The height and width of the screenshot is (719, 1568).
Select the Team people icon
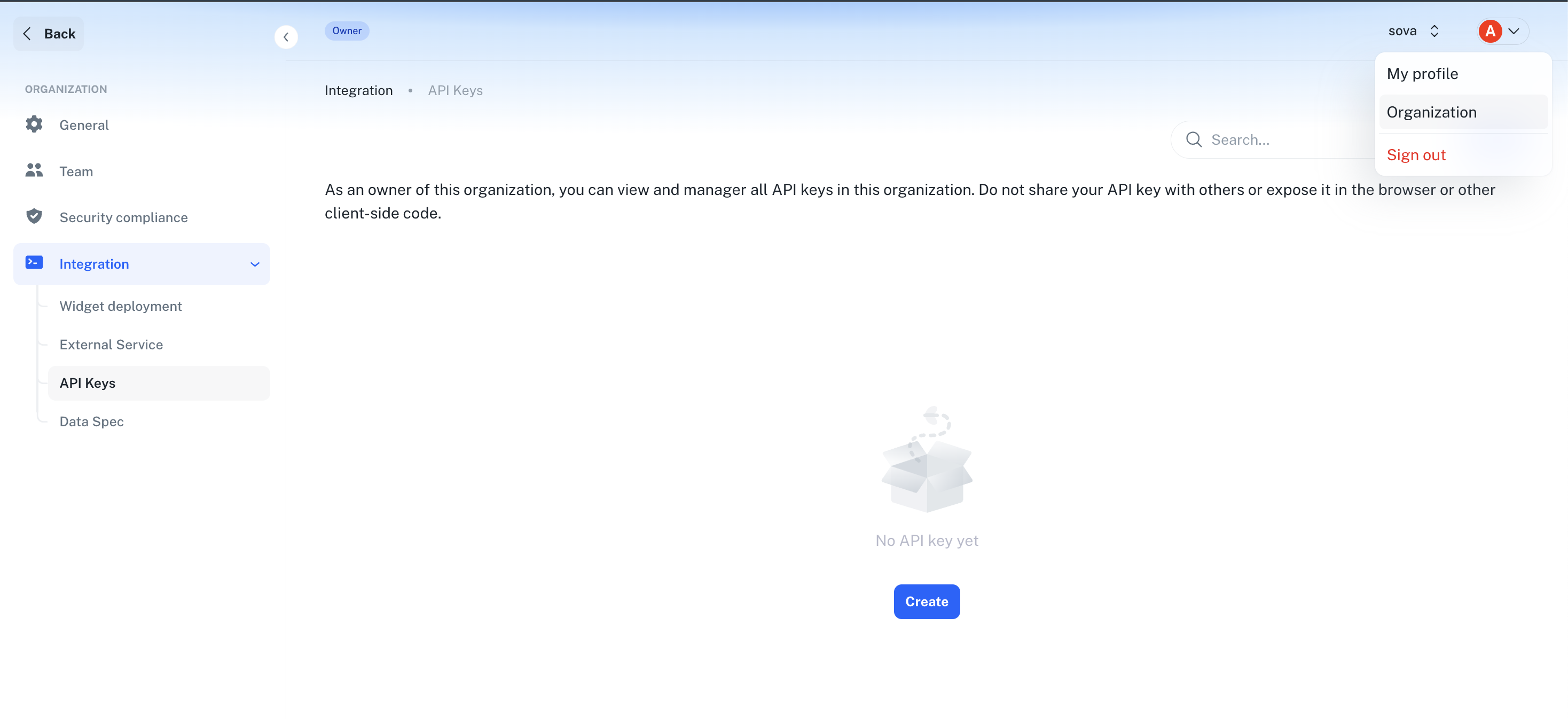34,171
